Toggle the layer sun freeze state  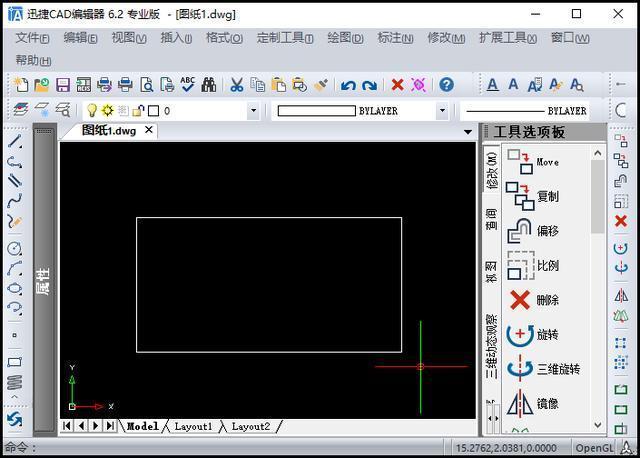[107, 110]
